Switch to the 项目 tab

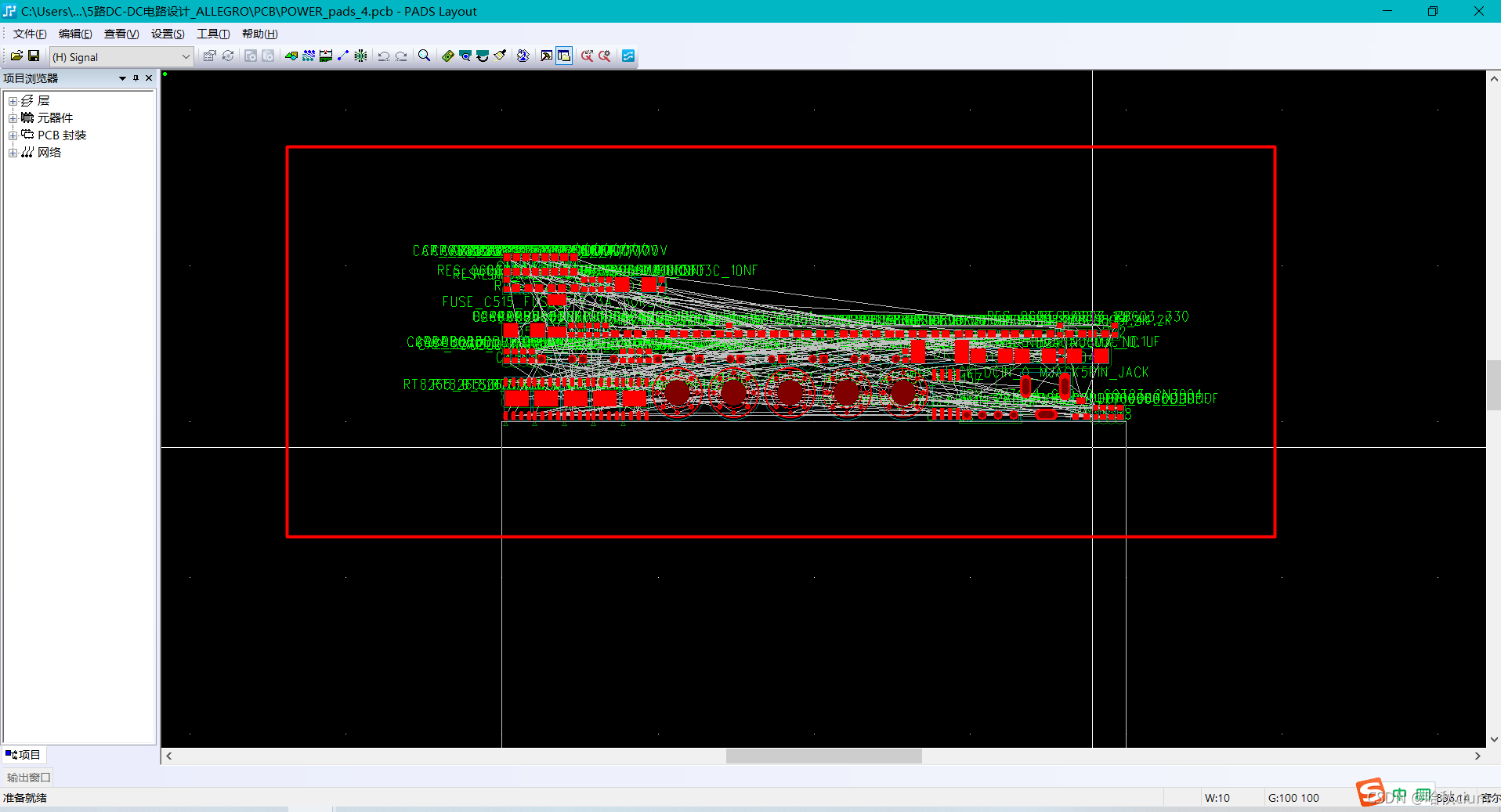click(24, 755)
